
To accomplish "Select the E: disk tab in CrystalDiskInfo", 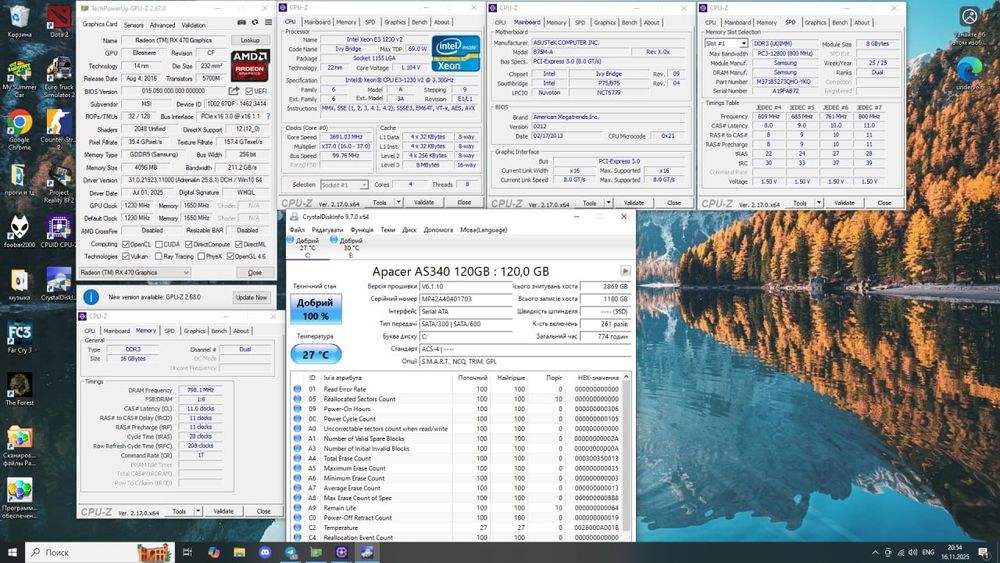I will click(x=351, y=247).
